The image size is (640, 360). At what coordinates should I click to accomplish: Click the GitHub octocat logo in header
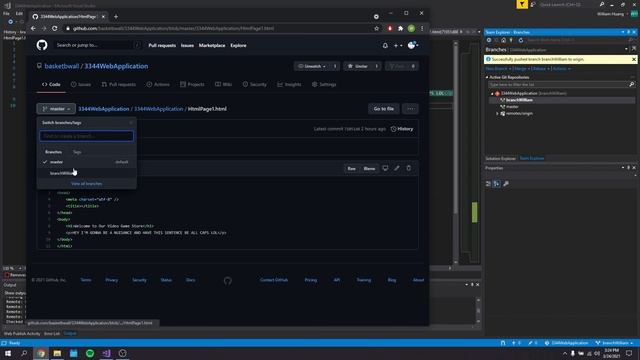tap(42, 45)
